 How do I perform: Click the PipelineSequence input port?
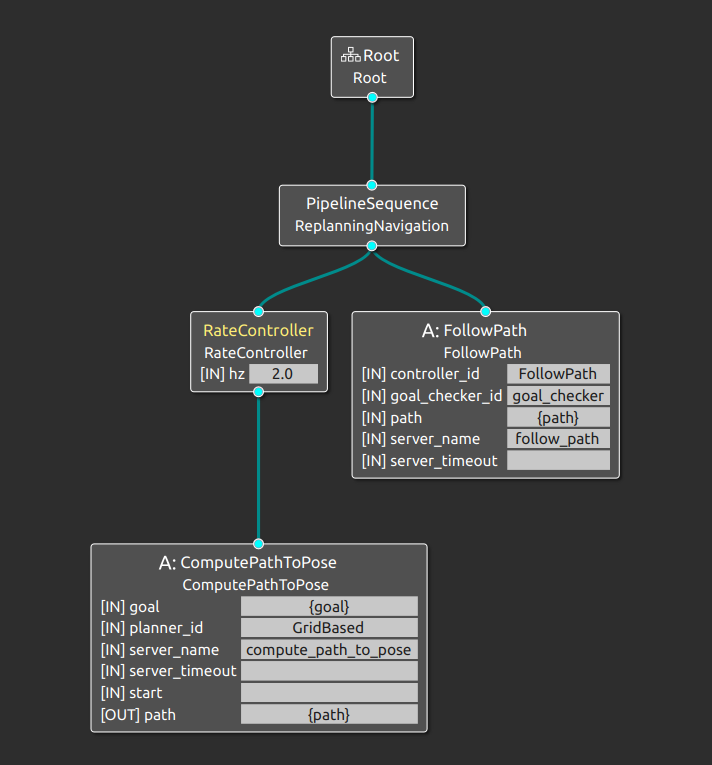tap(372, 185)
